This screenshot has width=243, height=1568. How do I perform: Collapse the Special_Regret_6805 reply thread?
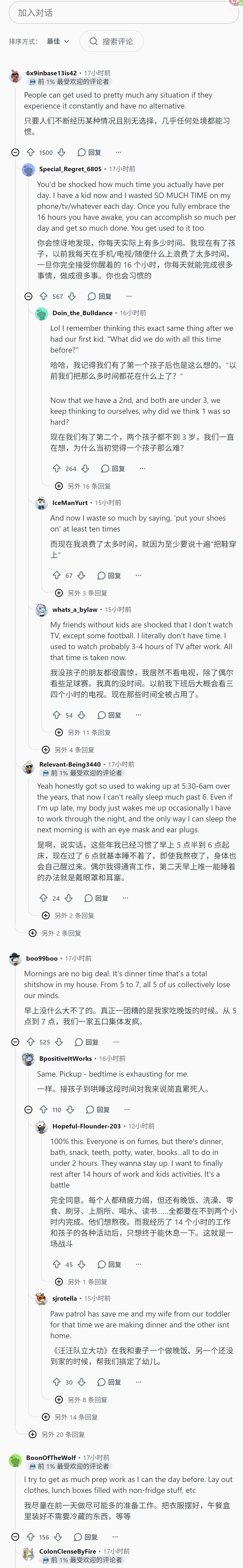[x=28, y=296]
